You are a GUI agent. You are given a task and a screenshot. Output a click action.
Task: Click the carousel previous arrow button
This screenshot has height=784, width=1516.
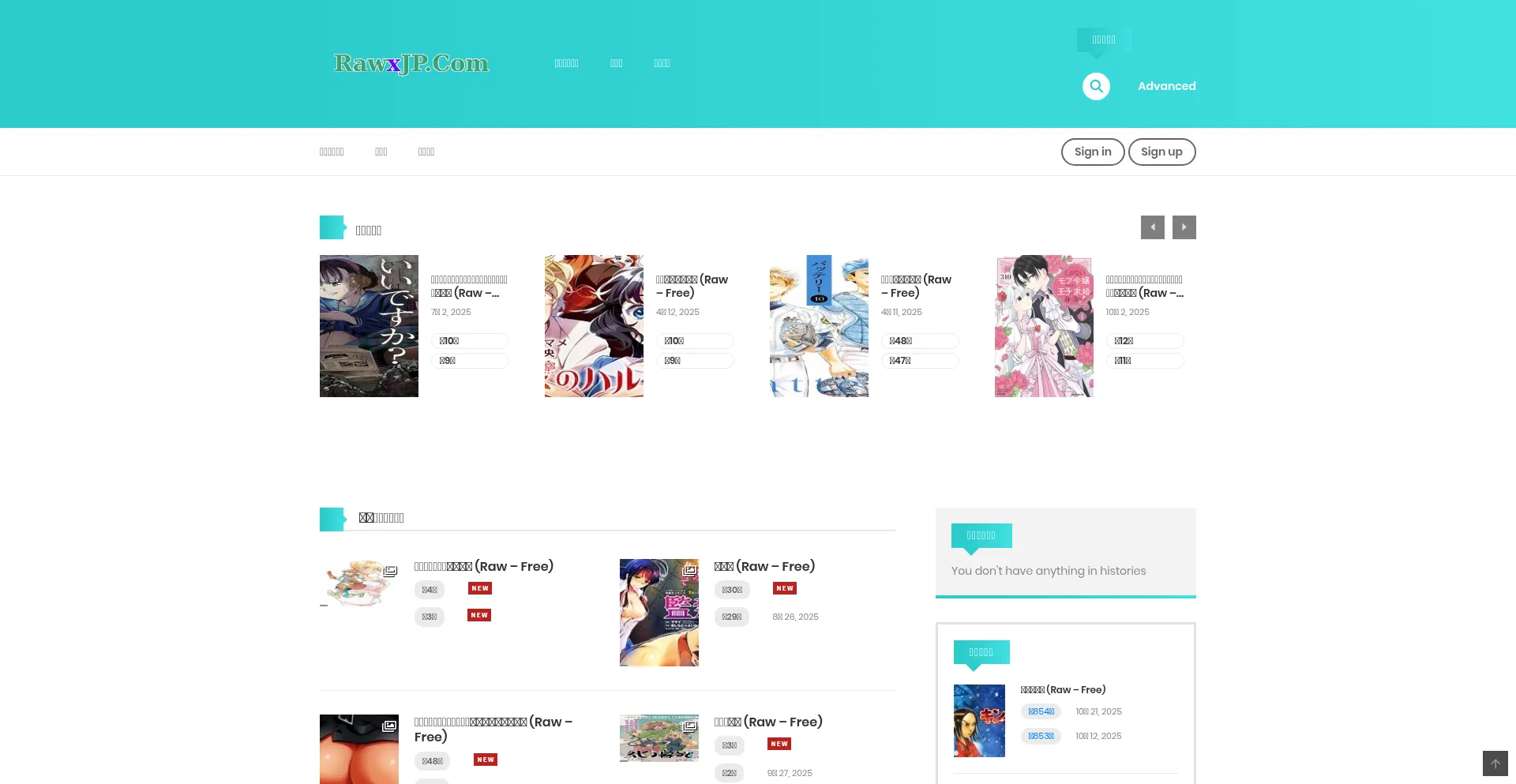coord(1152,227)
